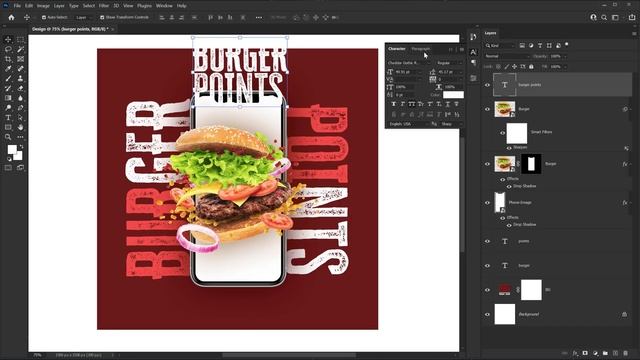This screenshot has width=640, height=360.
Task: Select the Clone Stamp tool
Action: 20,78
